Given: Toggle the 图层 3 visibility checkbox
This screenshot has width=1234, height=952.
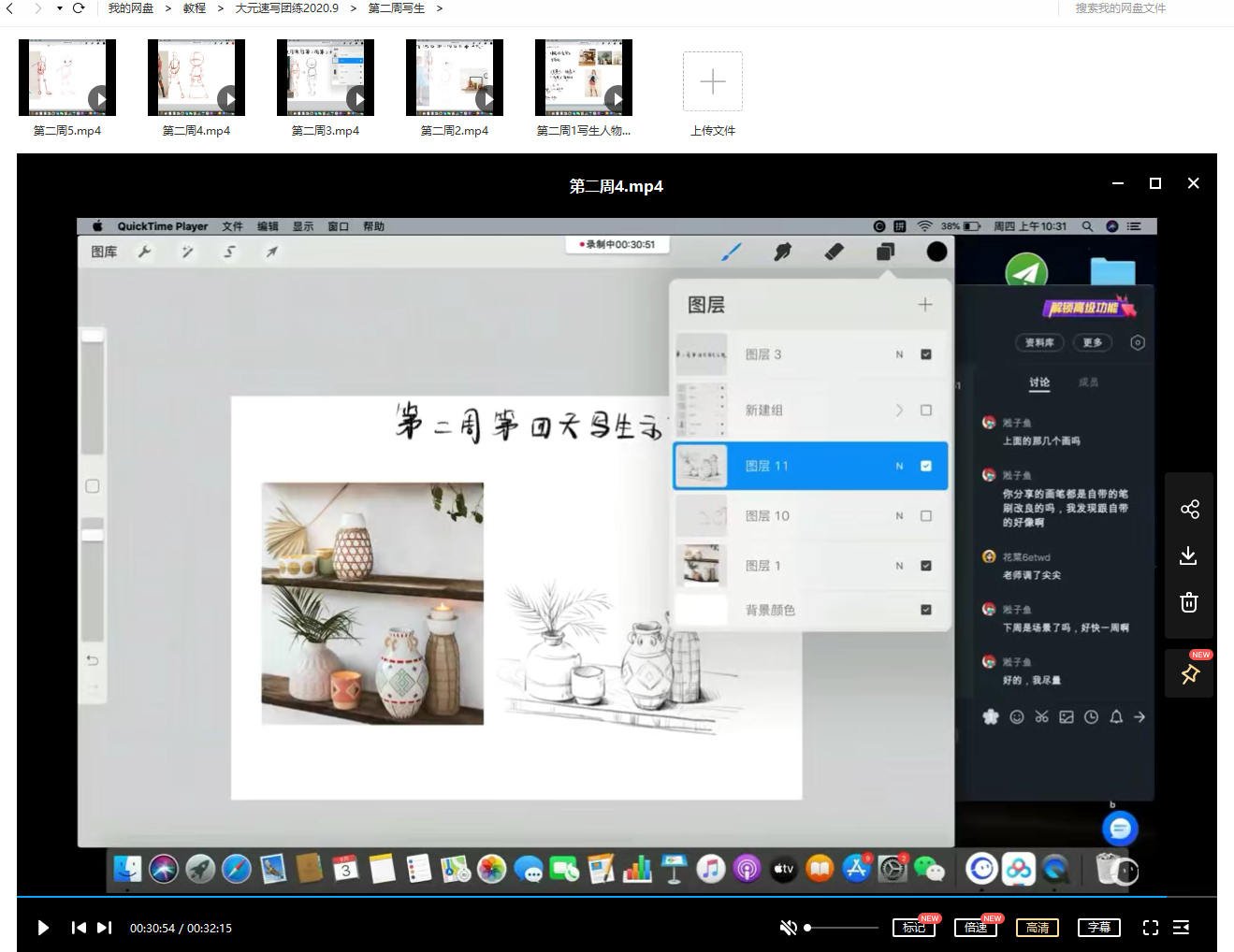Looking at the screenshot, I should (x=925, y=354).
